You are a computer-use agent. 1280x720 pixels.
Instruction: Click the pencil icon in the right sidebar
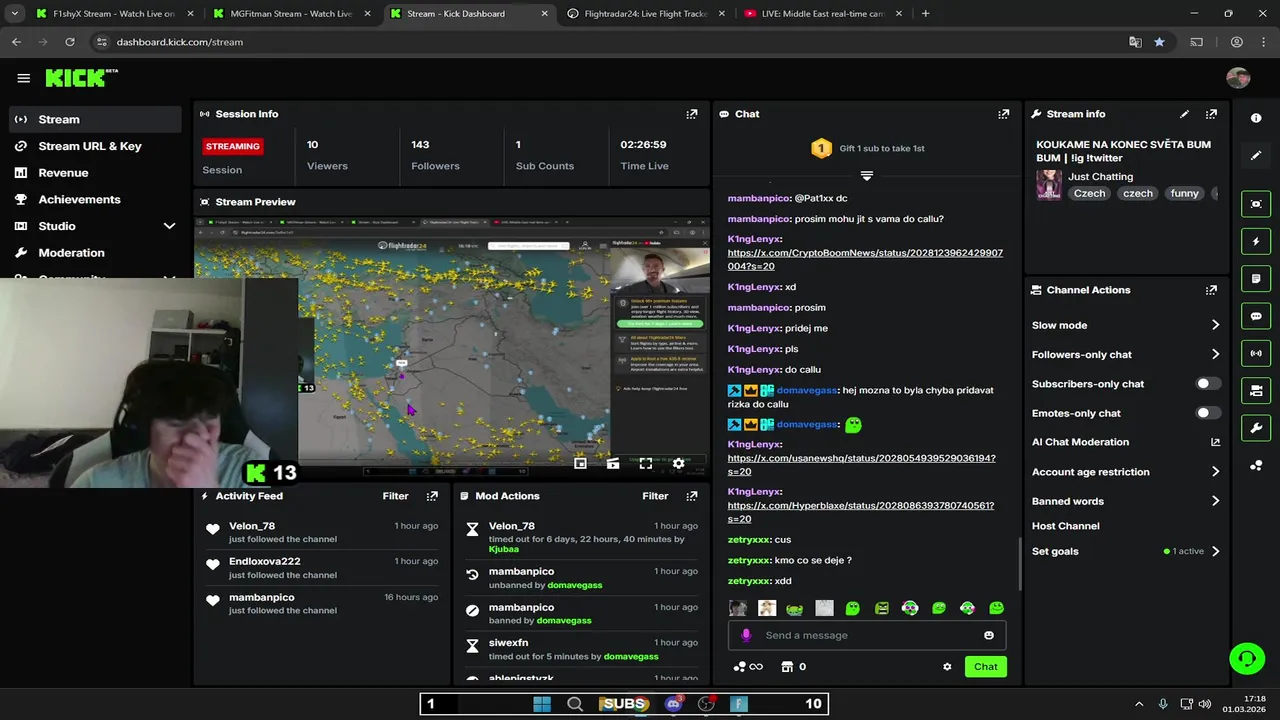(x=1256, y=156)
